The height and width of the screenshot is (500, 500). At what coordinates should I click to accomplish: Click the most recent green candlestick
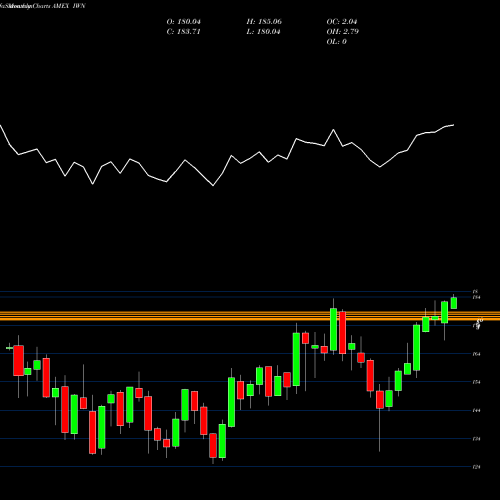coord(454,303)
